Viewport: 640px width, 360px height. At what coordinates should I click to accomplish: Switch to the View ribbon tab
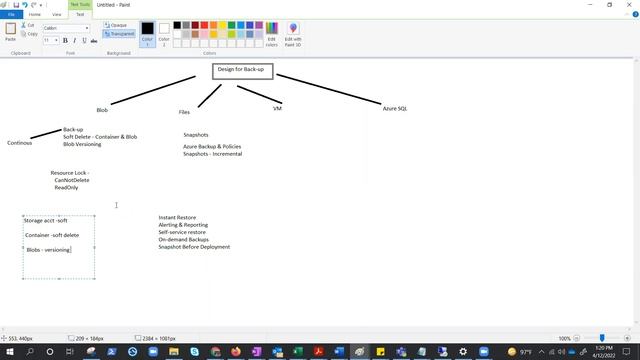56,14
